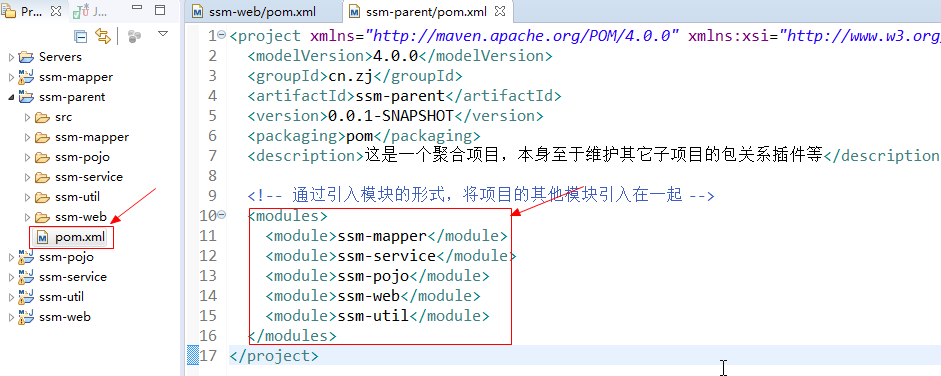Select top-level ssm-service Maven project
This screenshot has width=941, height=376.
73,276
